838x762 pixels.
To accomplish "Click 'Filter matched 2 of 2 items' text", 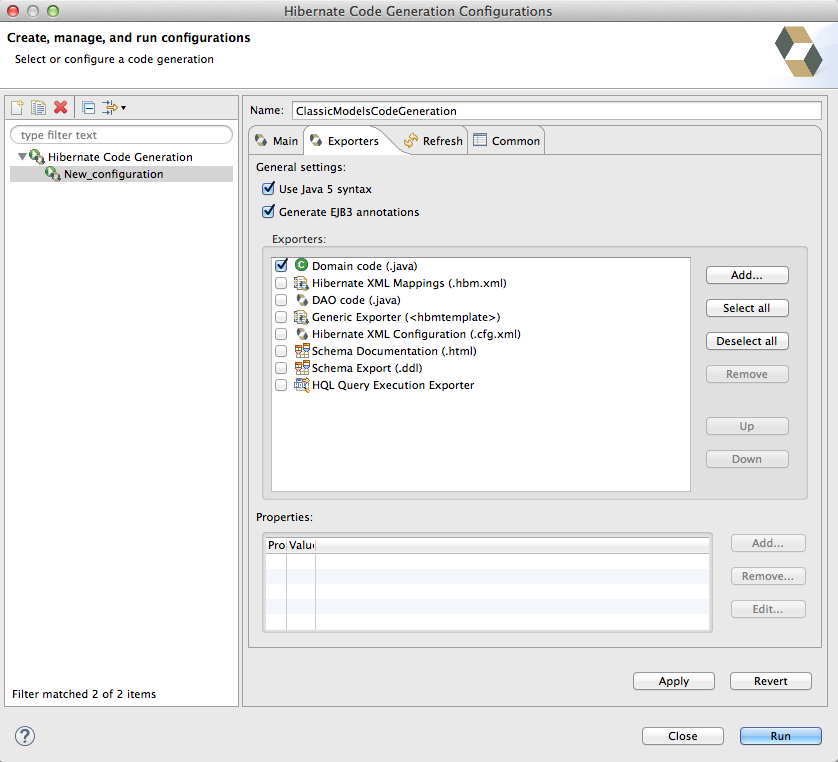I will [x=84, y=694].
